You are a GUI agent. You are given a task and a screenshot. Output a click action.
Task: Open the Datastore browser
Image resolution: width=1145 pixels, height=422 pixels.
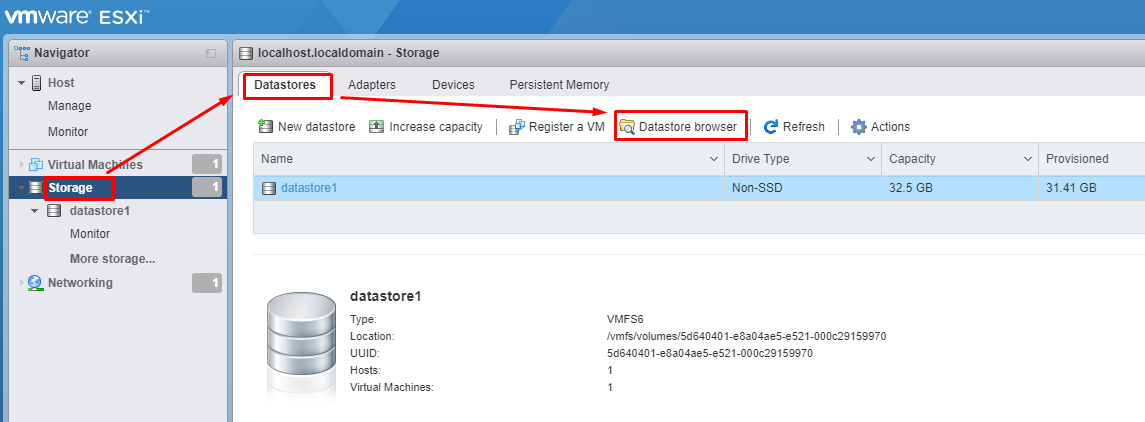[679, 127]
